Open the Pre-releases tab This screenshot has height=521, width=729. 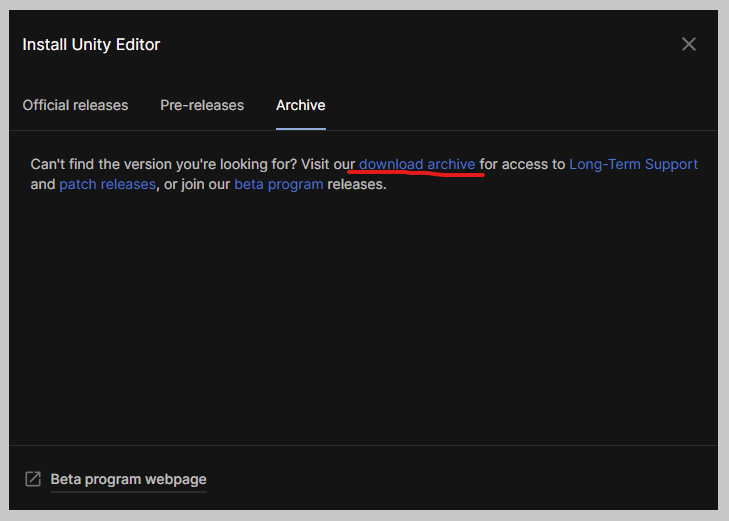pos(202,106)
